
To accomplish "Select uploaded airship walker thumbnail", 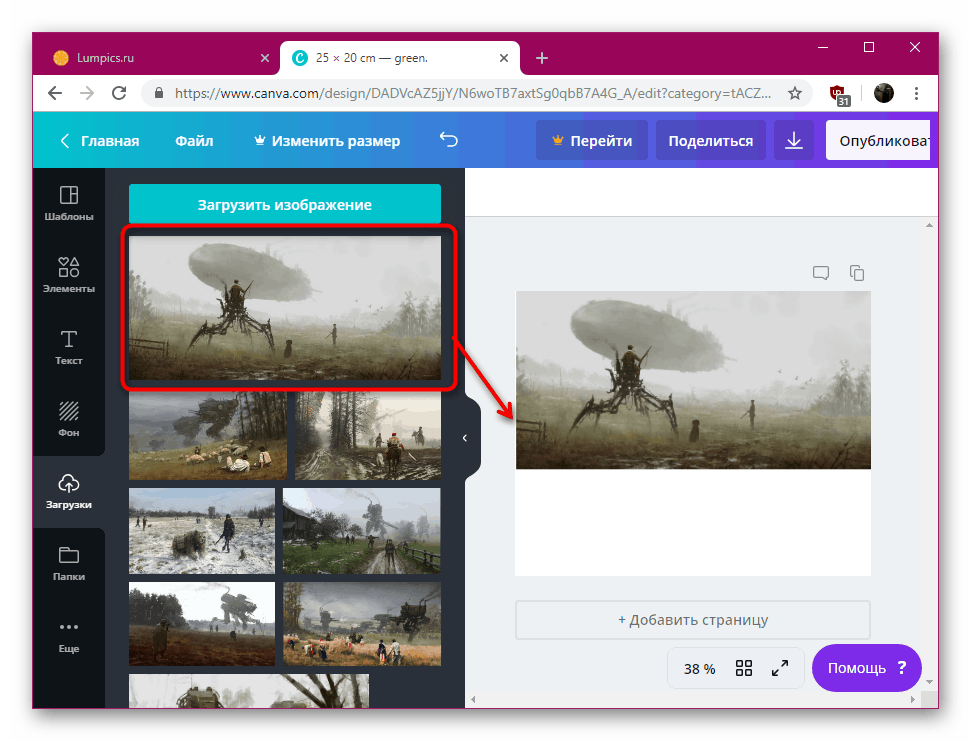I will 285,308.
